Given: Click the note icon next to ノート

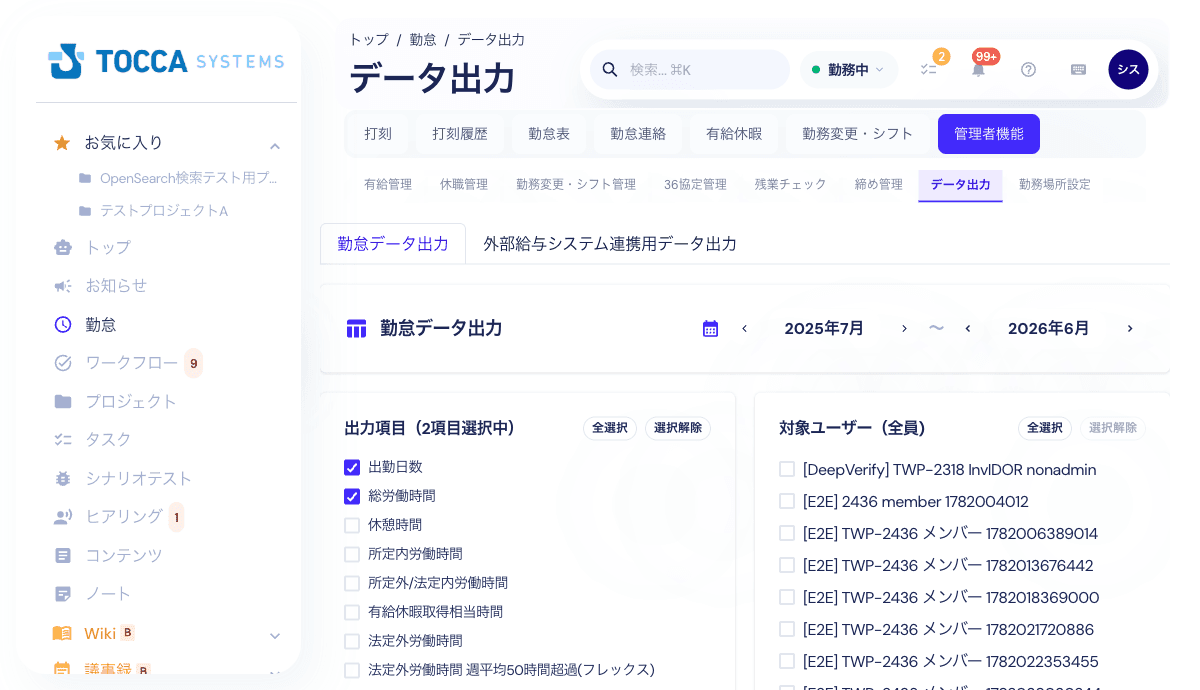Looking at the screenshot, I should click(63, 594).
